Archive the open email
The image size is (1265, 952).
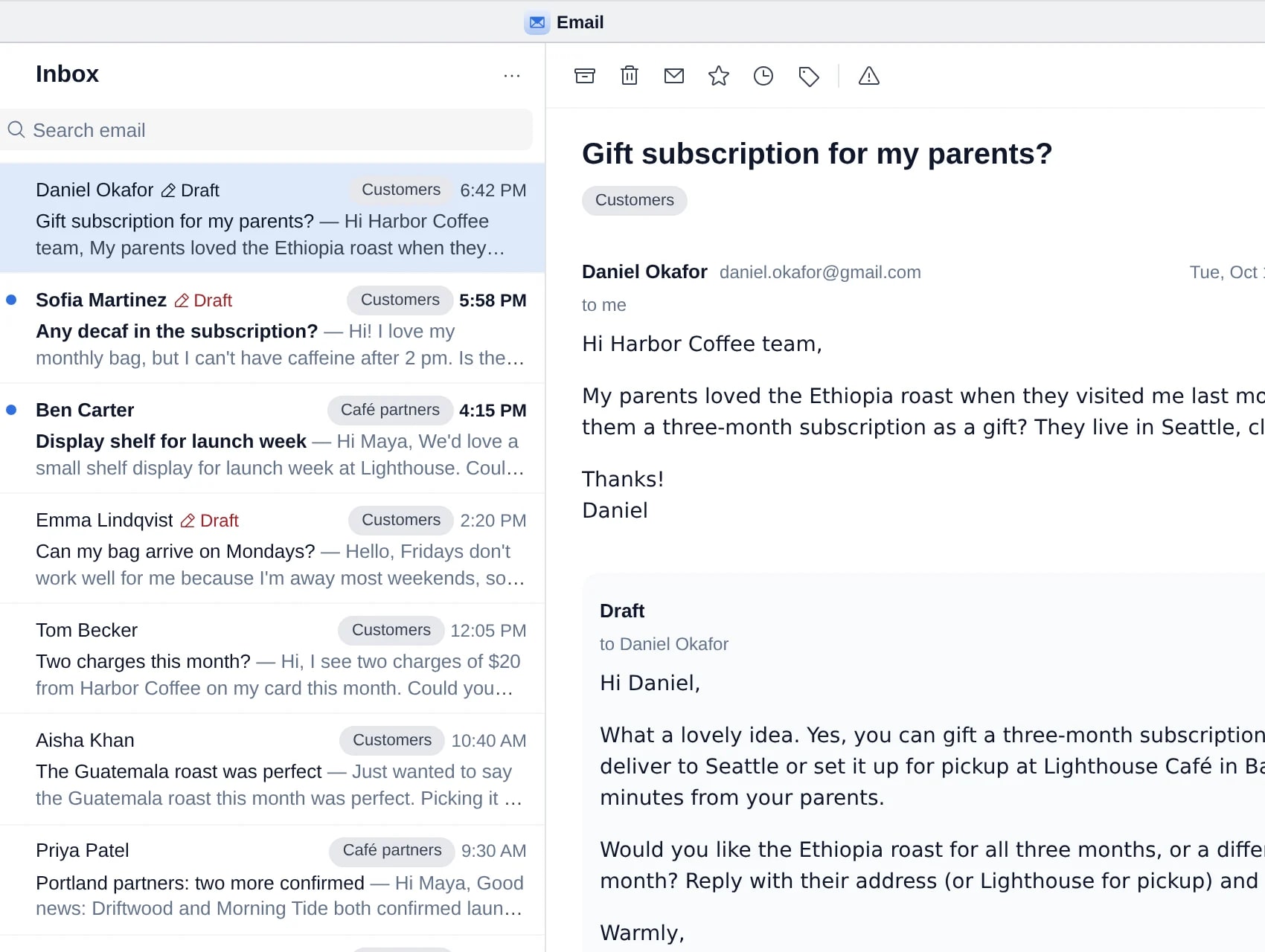click(585, 76)
